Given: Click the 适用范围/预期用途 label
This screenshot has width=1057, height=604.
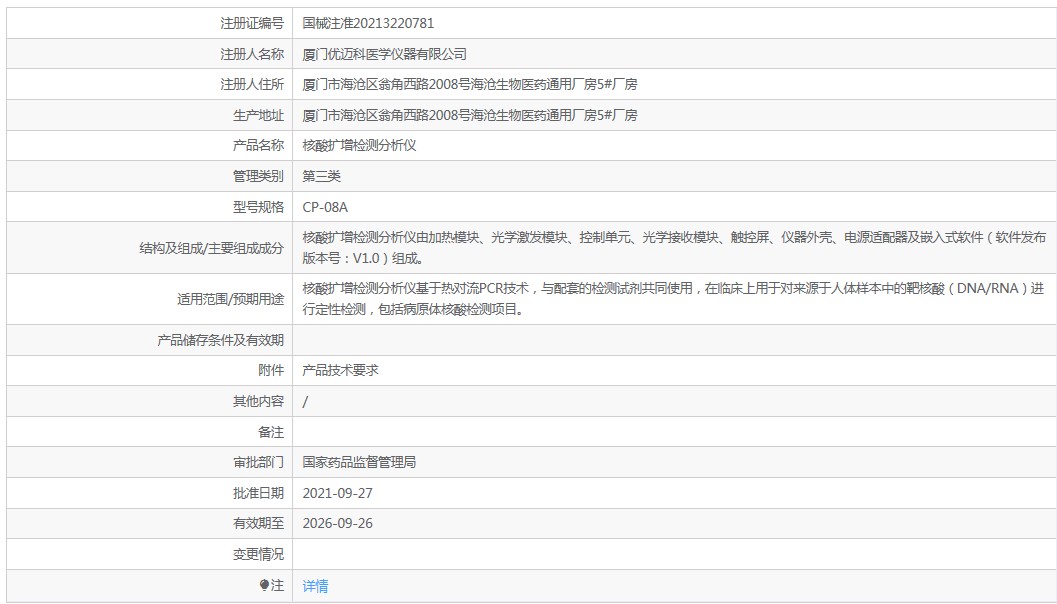Looking at the screenshot, I should (231, 299).
